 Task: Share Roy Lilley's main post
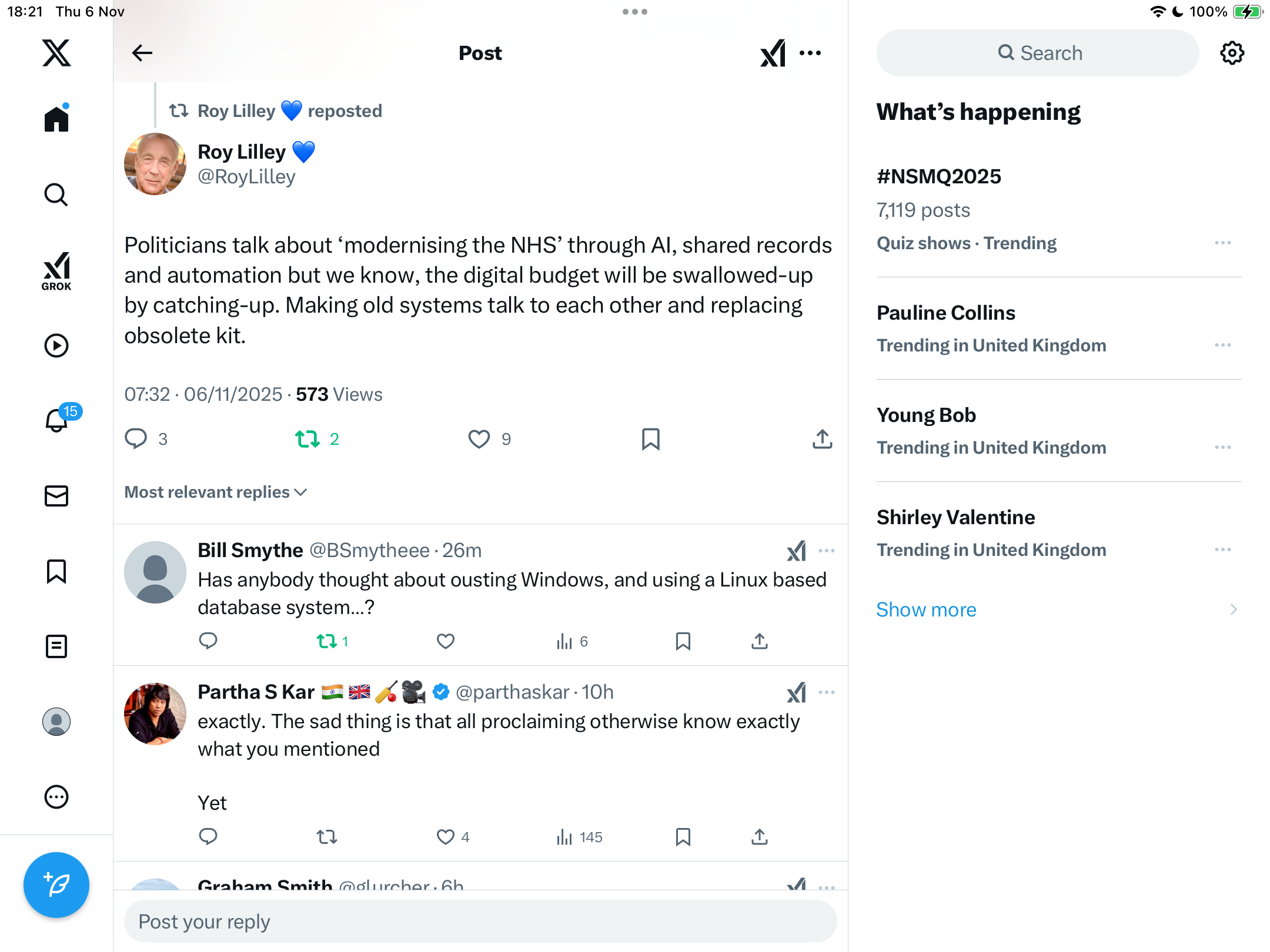(822, 439)
